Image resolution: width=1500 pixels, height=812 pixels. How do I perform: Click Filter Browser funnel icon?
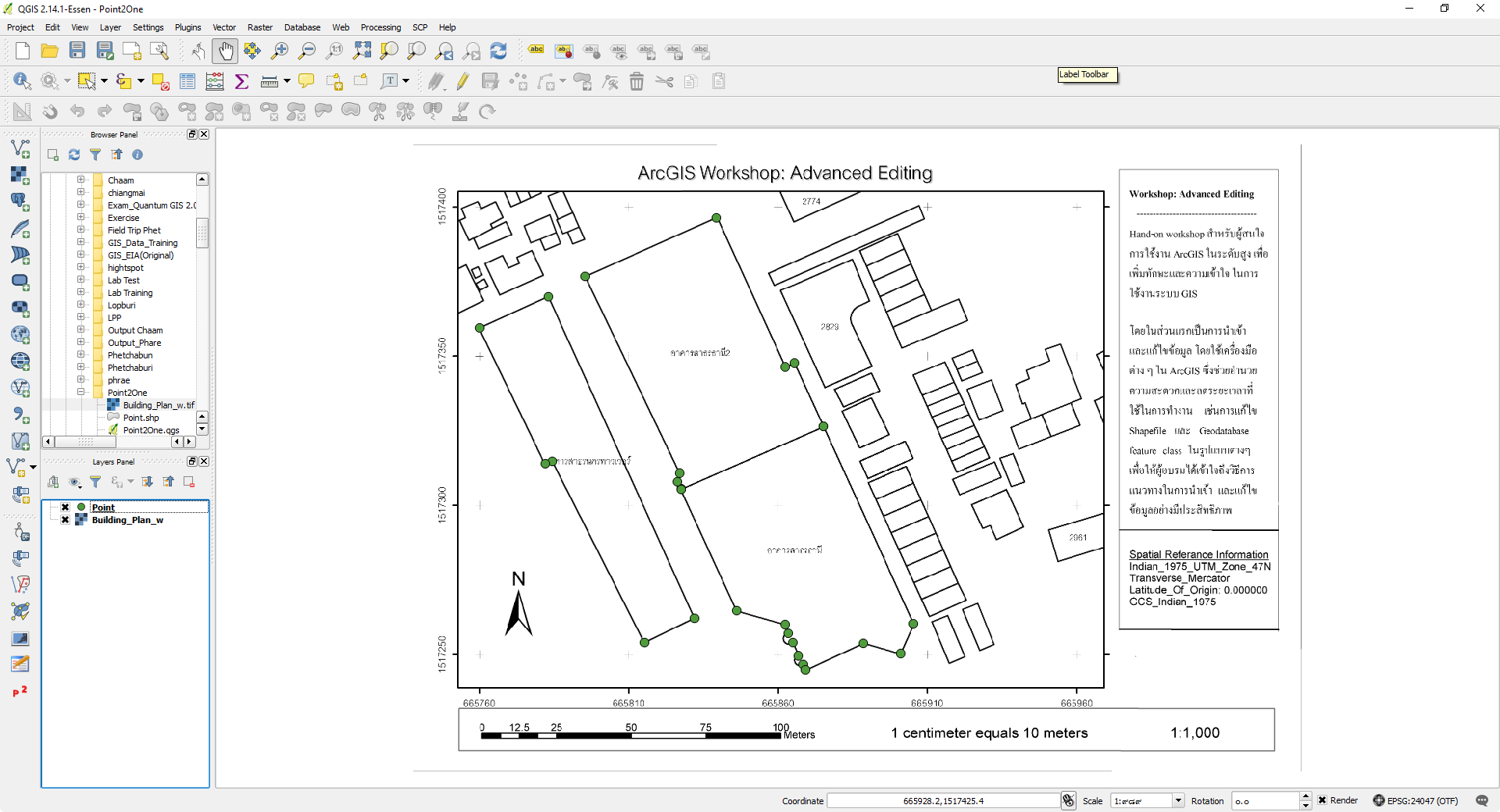click(x=95, y=155)
